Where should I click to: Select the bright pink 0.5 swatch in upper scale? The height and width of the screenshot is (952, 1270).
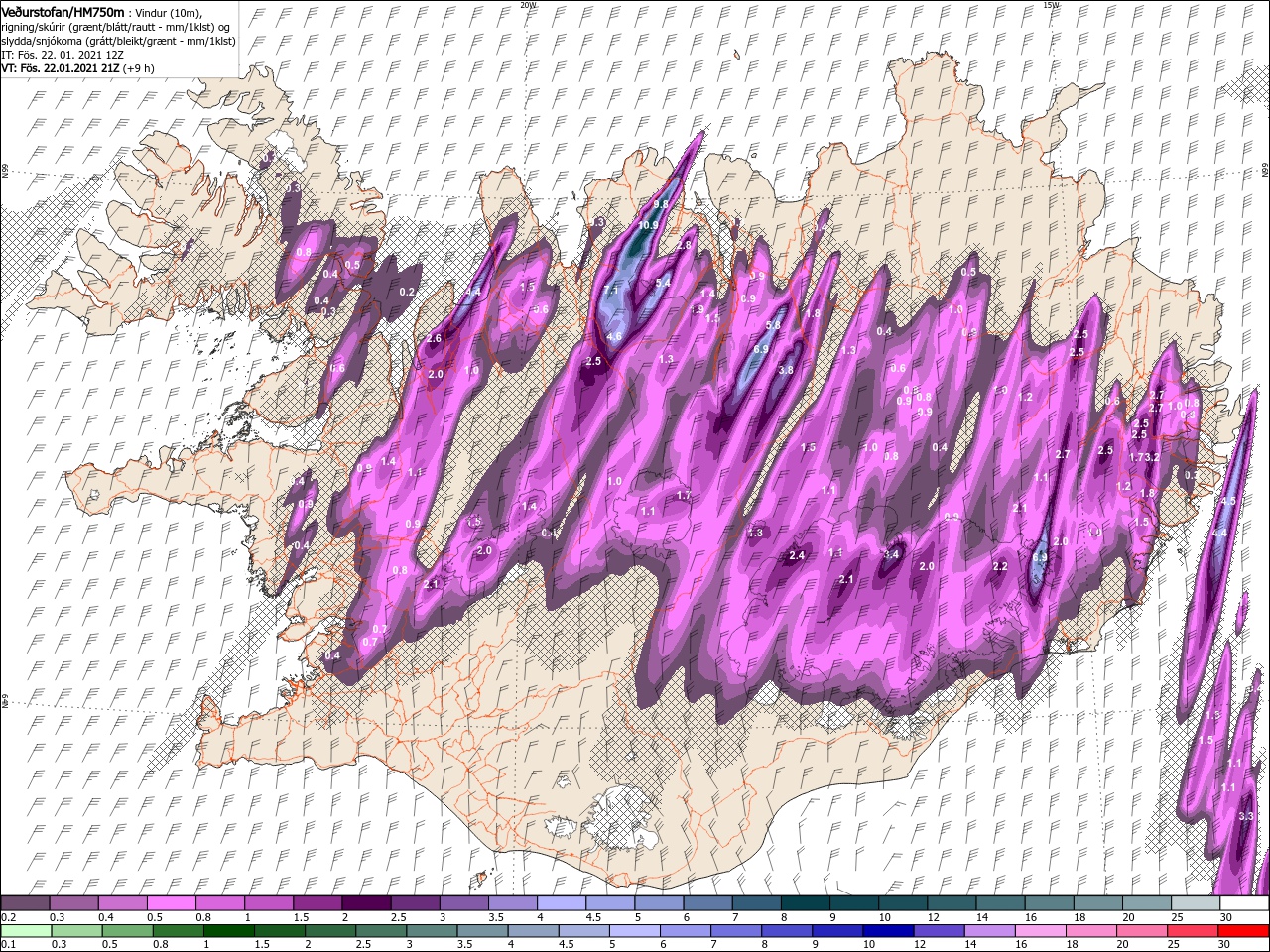[x=171, y=903]
